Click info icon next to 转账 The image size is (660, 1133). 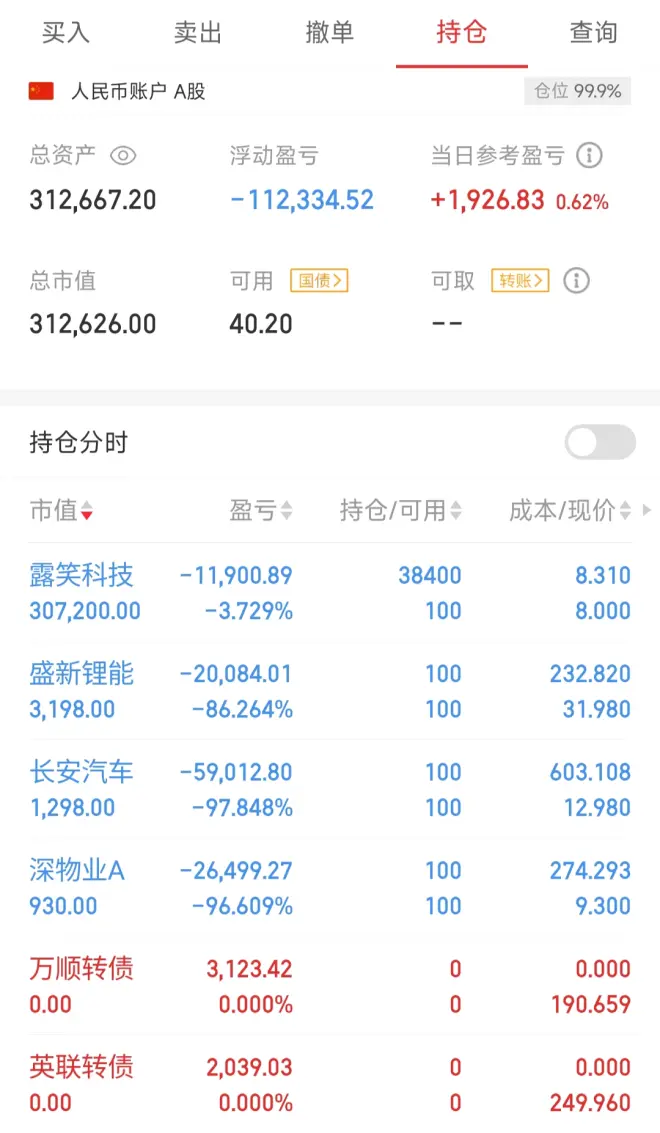(576, 281)
